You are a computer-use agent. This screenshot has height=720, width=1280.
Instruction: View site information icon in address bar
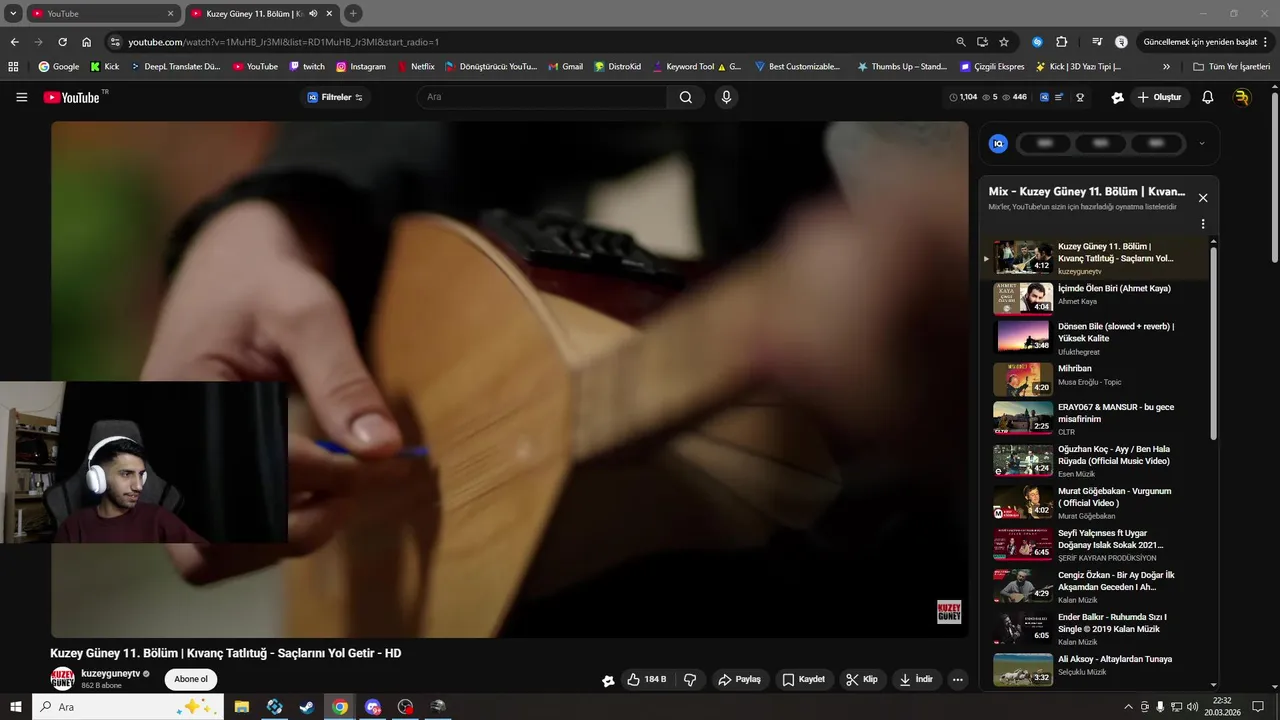pyautogui.click(x=115, y=42)
